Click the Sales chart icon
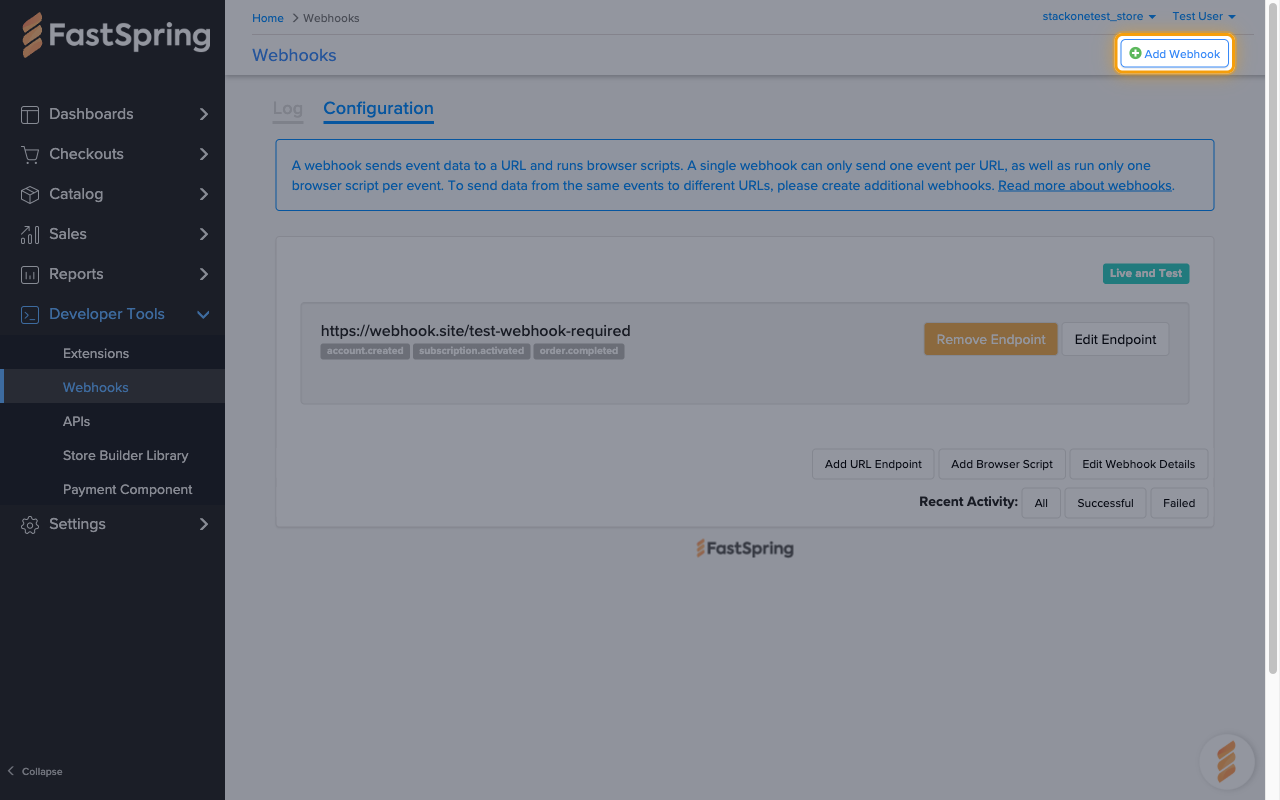This screenshot has height=800, width=1280. point(30,234)
